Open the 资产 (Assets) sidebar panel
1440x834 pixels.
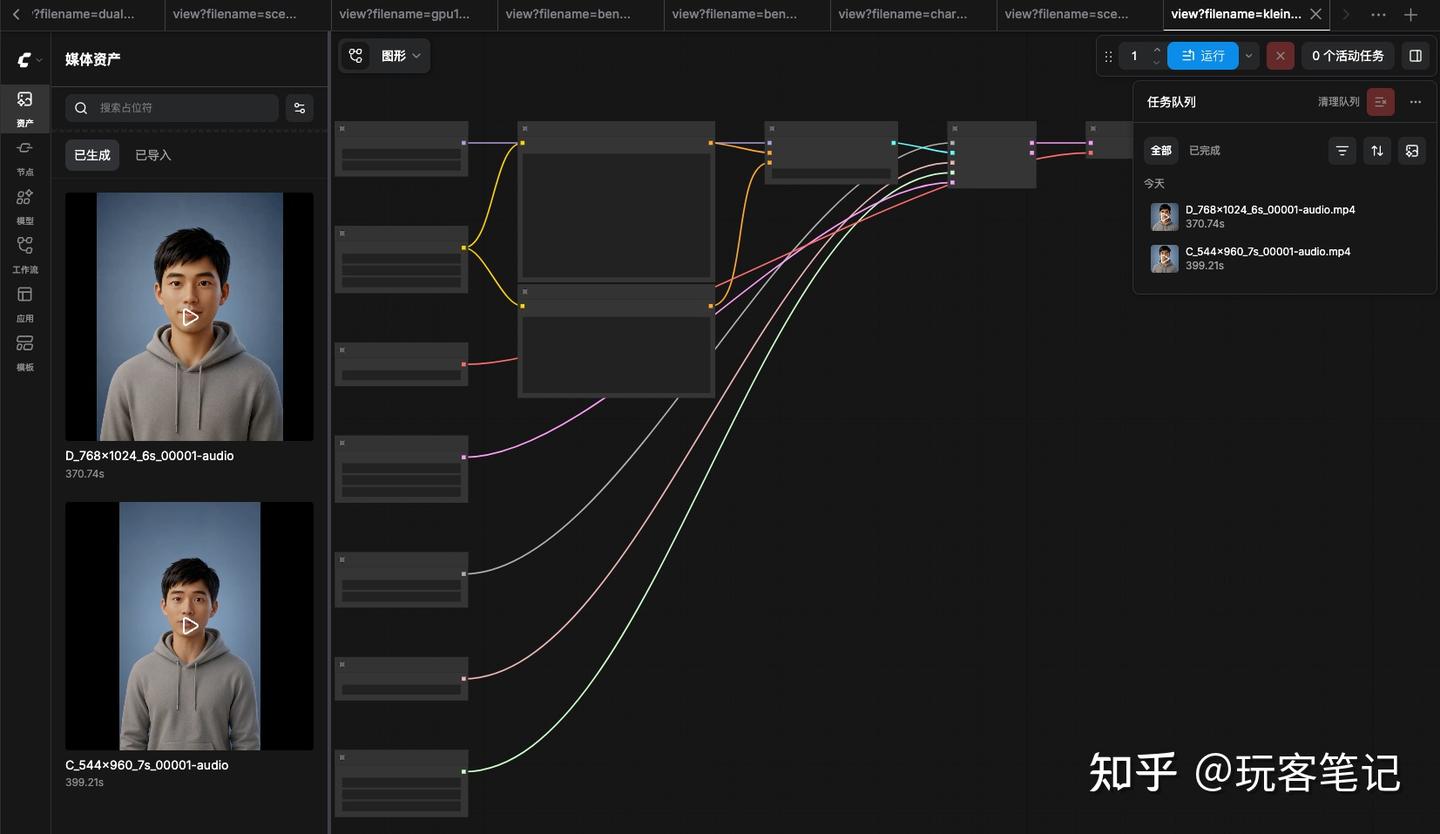coord(25,108)
